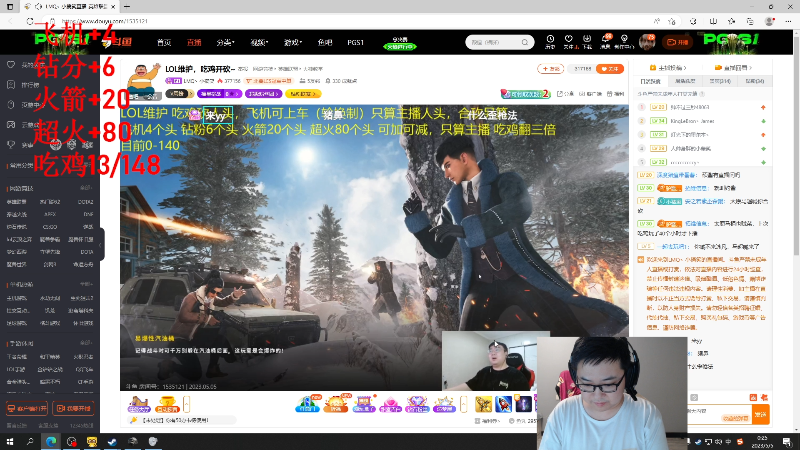This screenshot has height=450, width=800.
Task: Open the 直播回看 replay link
Action: click(x=734, y=67)
